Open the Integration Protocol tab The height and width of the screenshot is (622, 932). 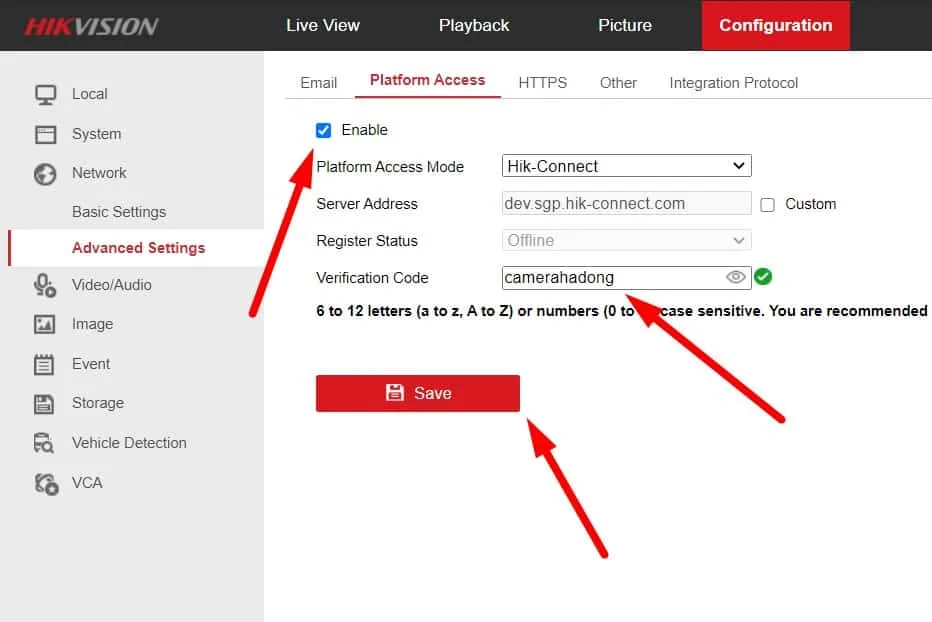tap(733, 83)
